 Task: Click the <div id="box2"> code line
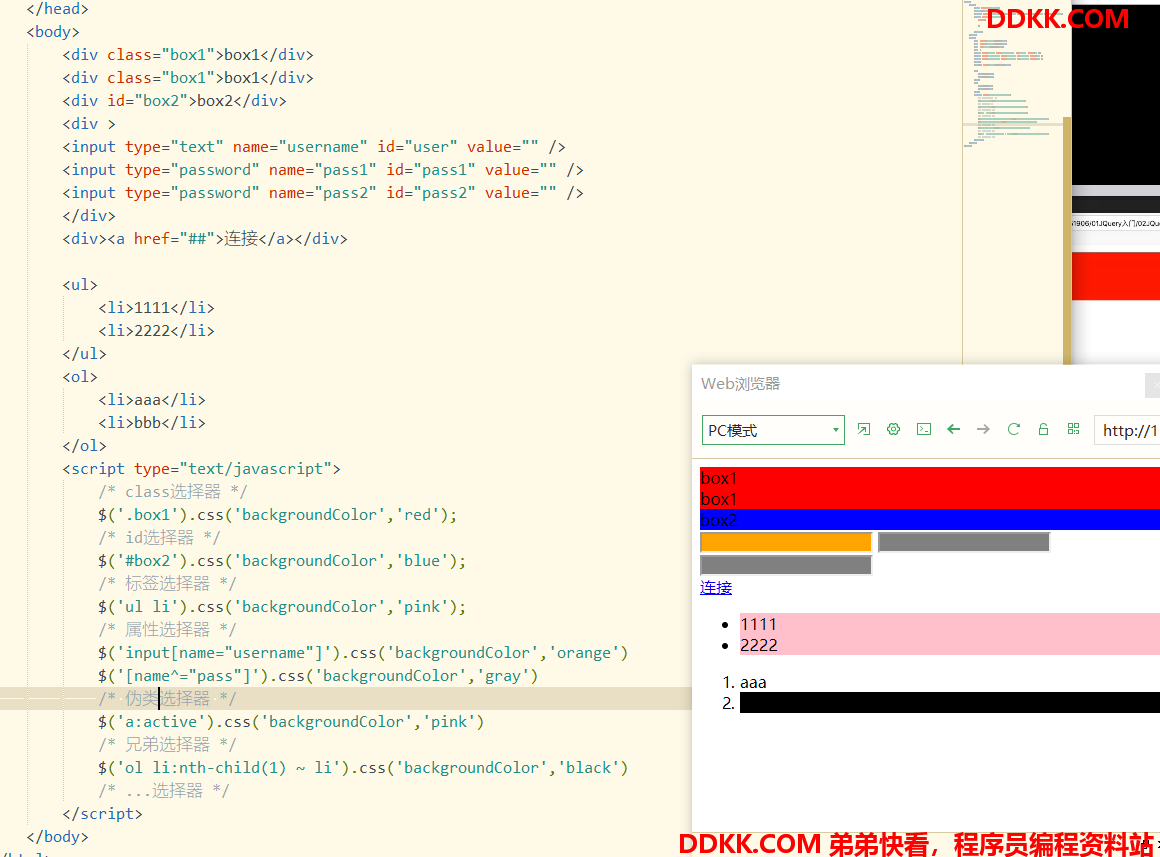[175, 100]
